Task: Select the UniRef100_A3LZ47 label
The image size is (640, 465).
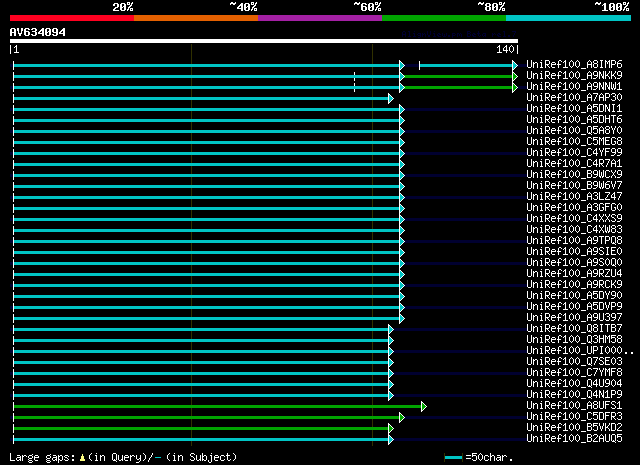Action: click(574, 197)
